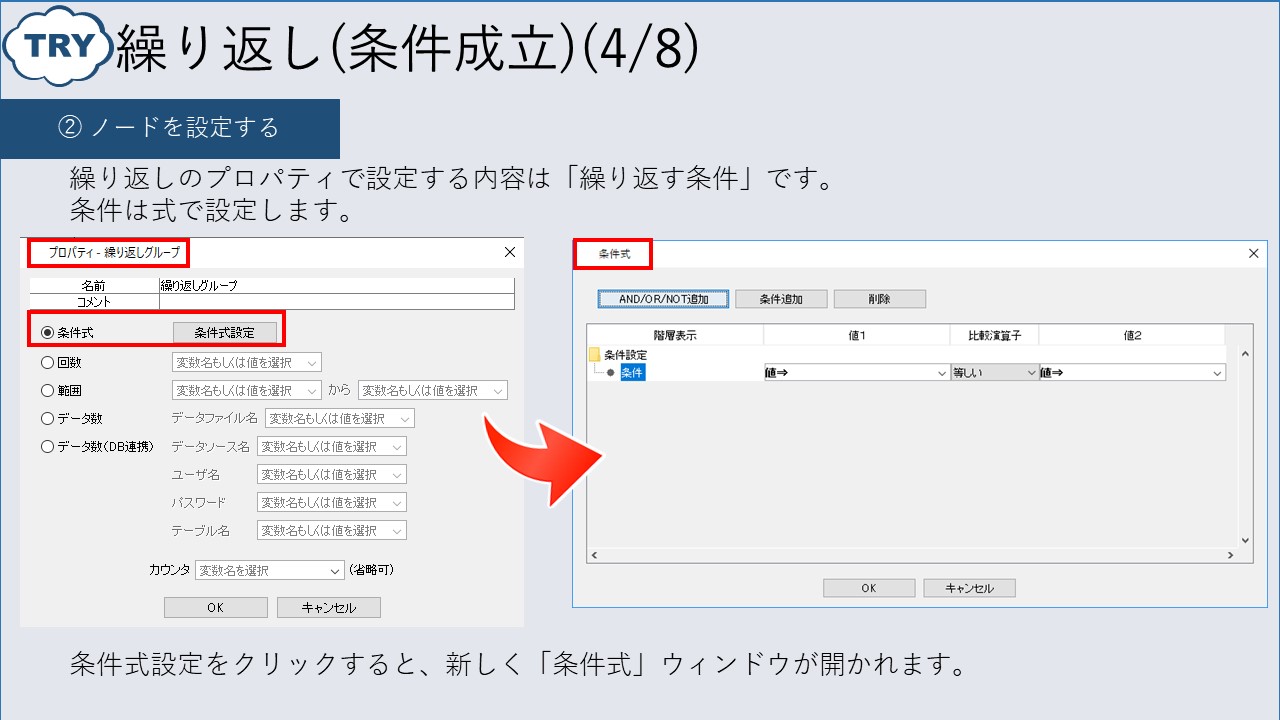Expand the カウンタ variable dropdown
Image resolution: width=1280 pixels, height=720 pixels.
point(269,570)
